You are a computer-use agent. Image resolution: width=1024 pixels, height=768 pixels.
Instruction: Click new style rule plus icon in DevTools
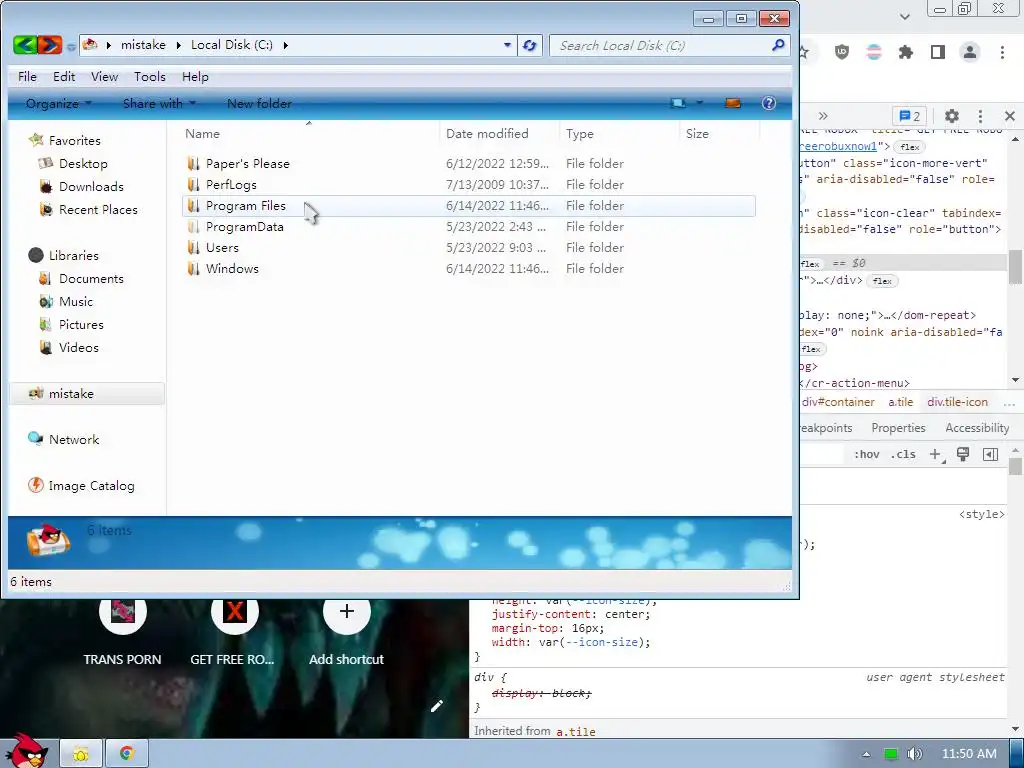pyautogui.click(x=936, y=455)
